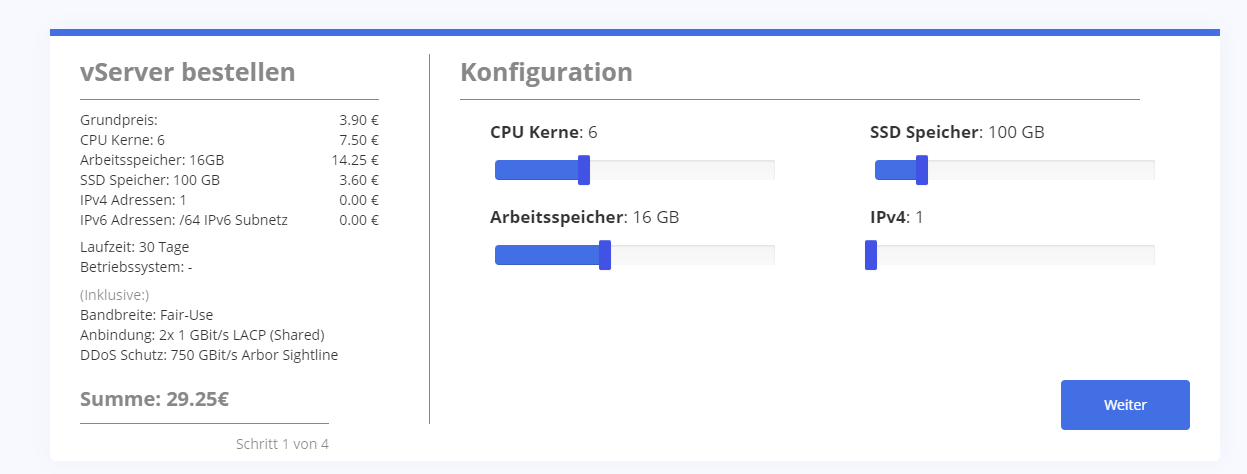
Task: Click the empty Arbeitsspeicher slider track
Action: tap(692, 255)
